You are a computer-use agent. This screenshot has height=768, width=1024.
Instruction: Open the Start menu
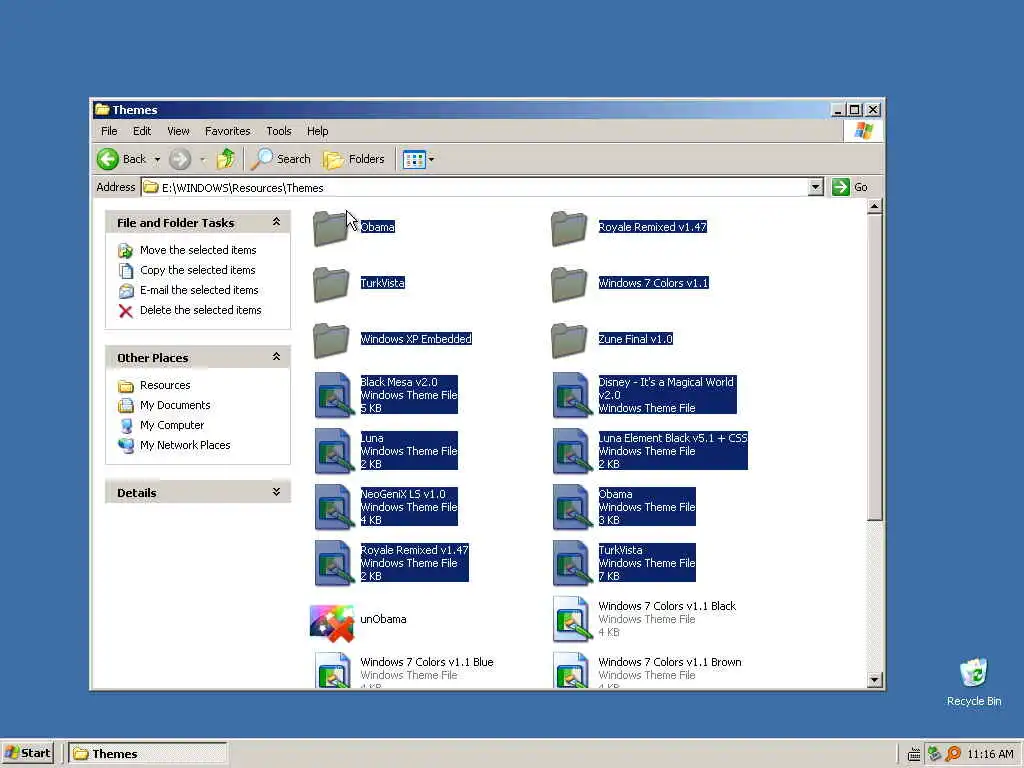tap(27, 753)
